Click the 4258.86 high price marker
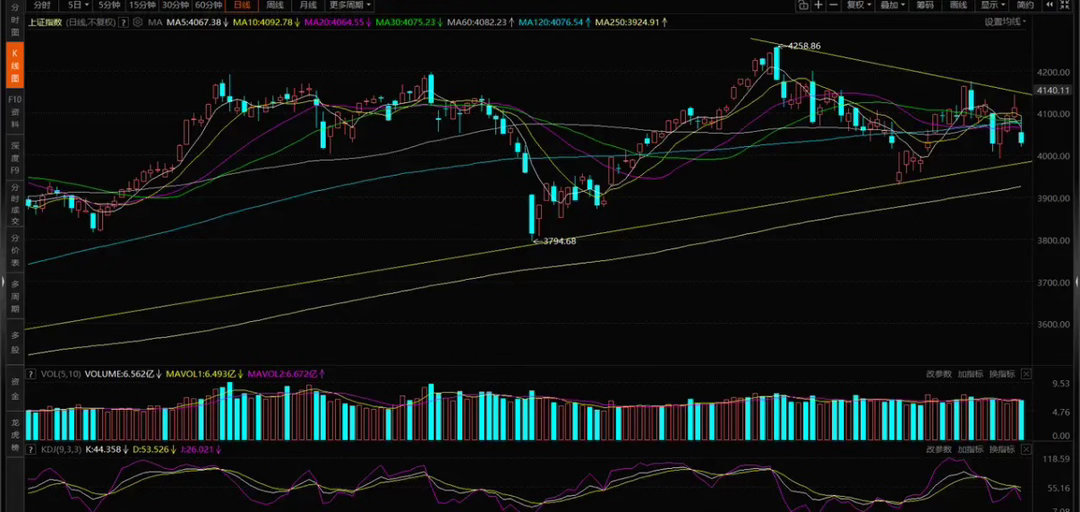1080x512 pixels. tap(803, 46)
